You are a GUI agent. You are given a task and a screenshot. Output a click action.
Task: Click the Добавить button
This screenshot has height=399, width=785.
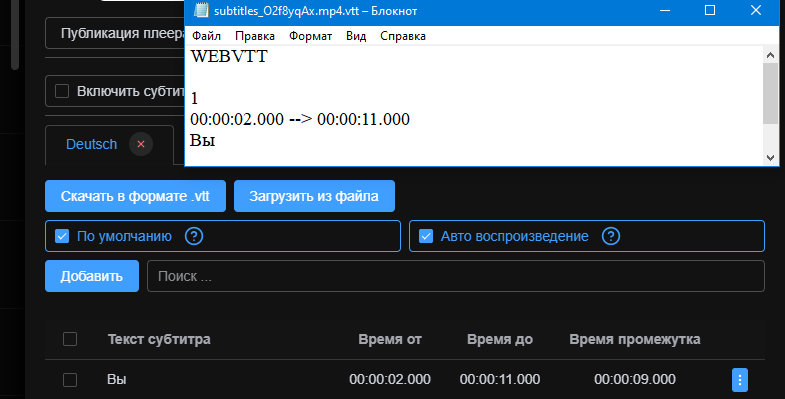pyautogui.click(x=92, y=276)
